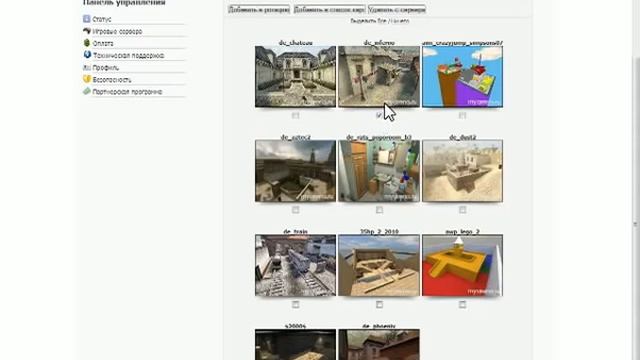
Task: Uncheck the de_inferno map checkbox
Action: 379,116
